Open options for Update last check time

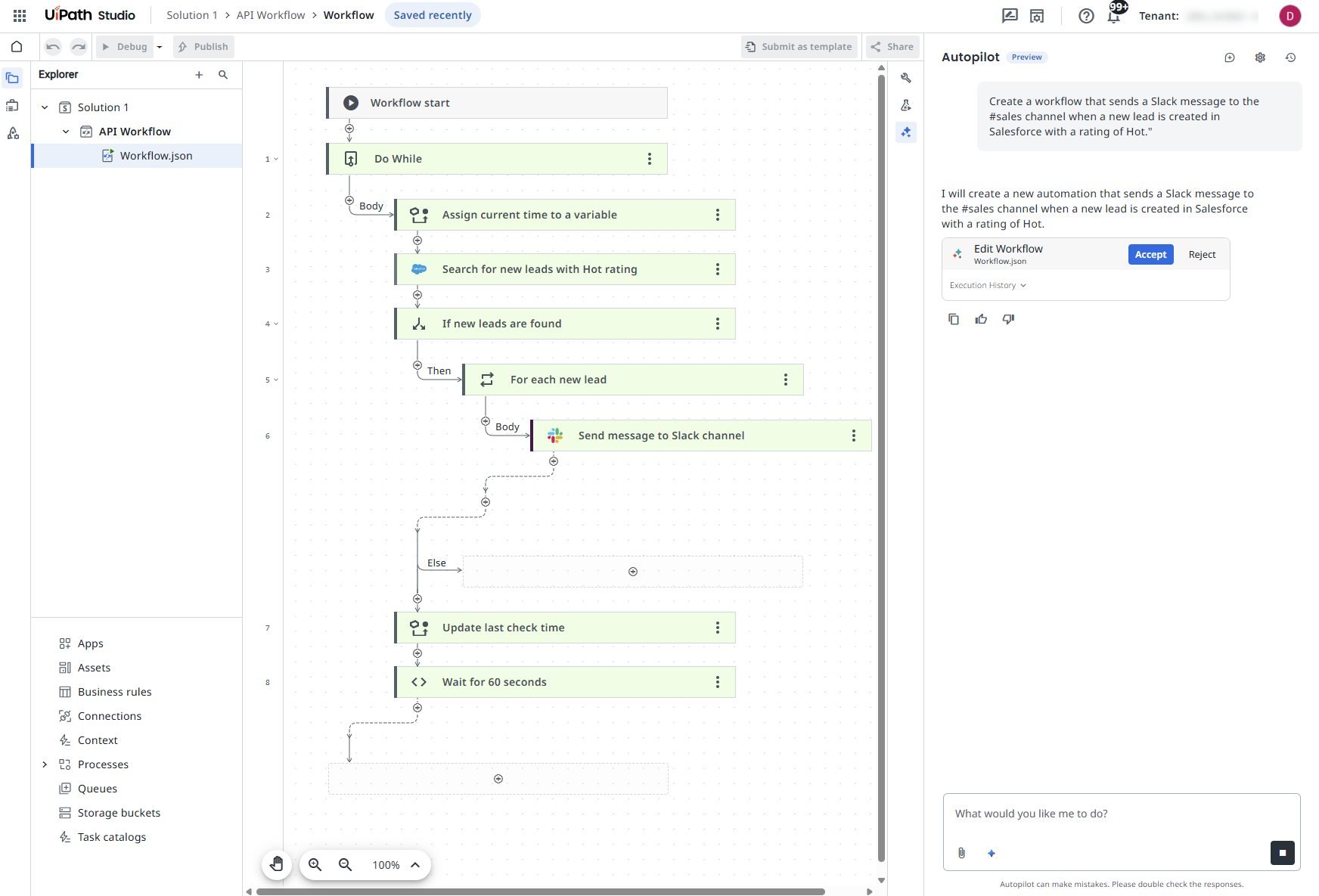coord(718,628)
